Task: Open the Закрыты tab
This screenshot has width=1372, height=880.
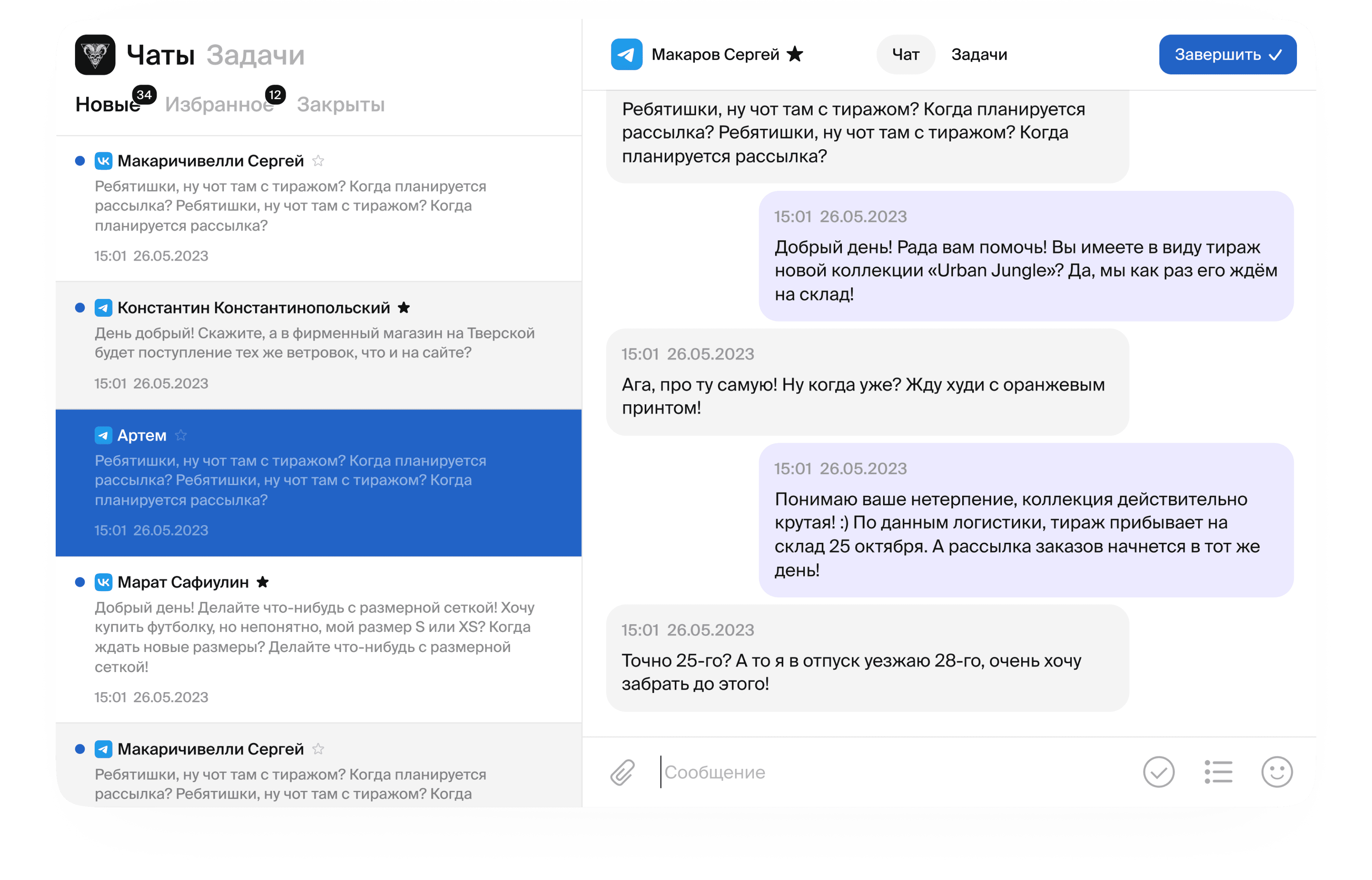Action: click(340, 105)
